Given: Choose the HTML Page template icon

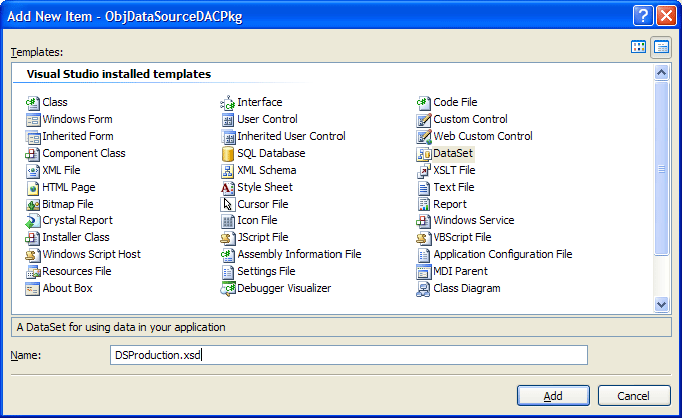Looking at the screenshot, I should pyautogui.click(x=33, y=187).
